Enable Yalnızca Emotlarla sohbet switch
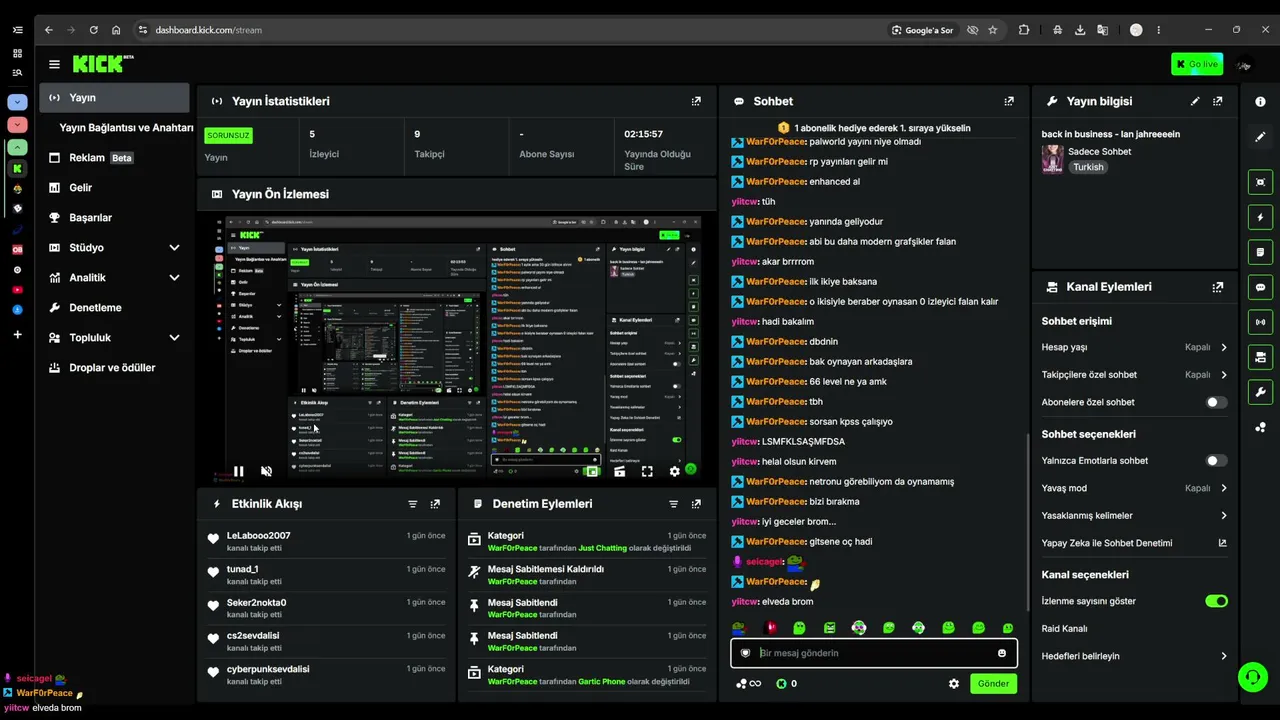Viewport: 1280px width, 720px height. click(1216, 461)
